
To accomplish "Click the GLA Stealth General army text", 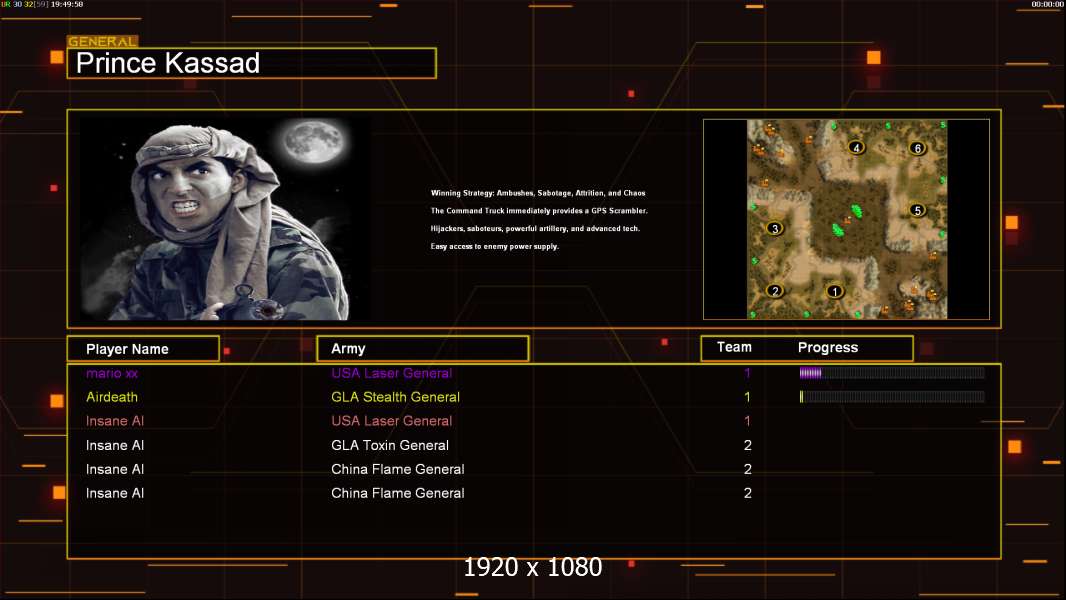I will click(x=396, y=397).
